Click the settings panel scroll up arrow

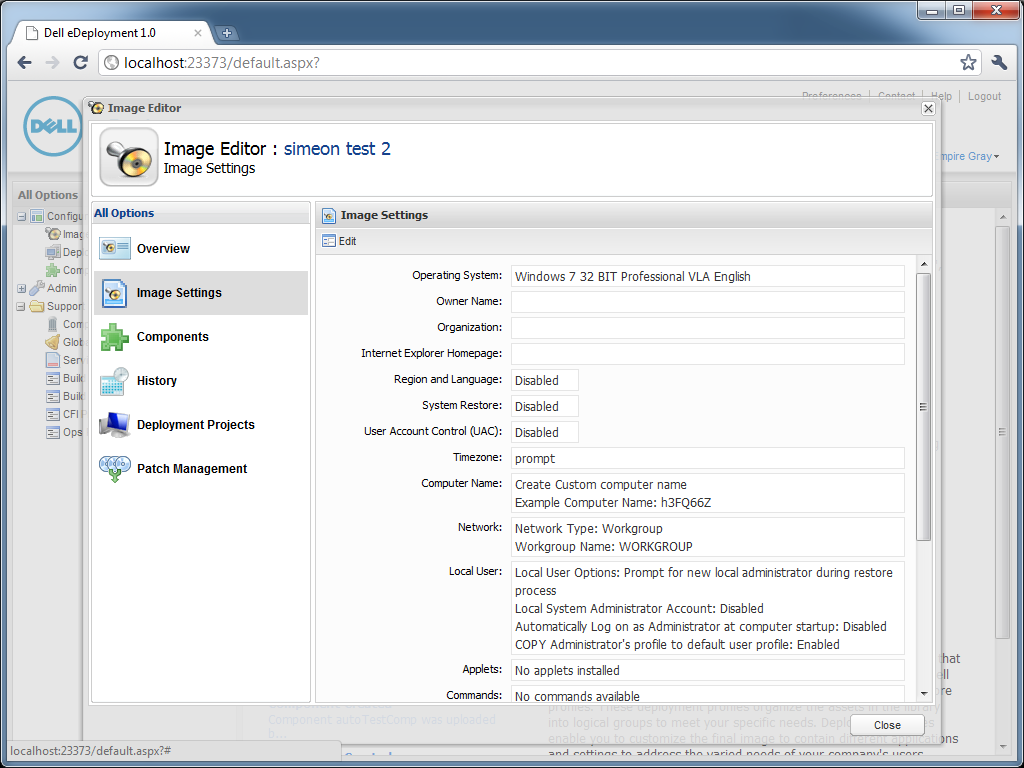(923, 264)
